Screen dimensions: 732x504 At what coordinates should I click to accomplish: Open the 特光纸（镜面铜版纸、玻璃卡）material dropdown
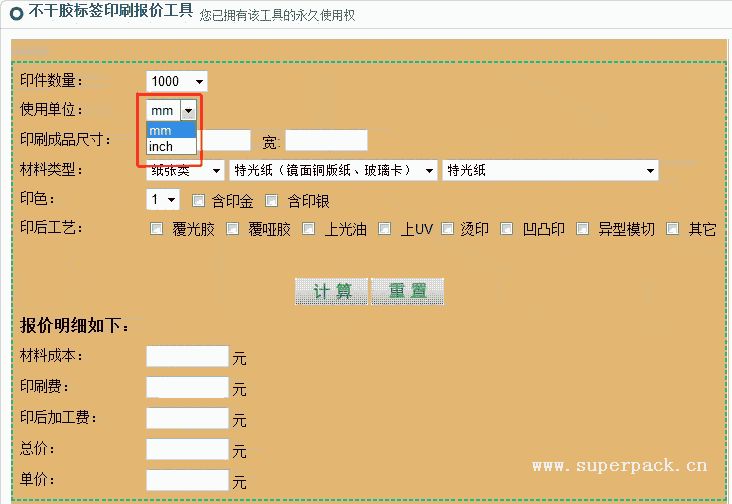pos(333,170)
